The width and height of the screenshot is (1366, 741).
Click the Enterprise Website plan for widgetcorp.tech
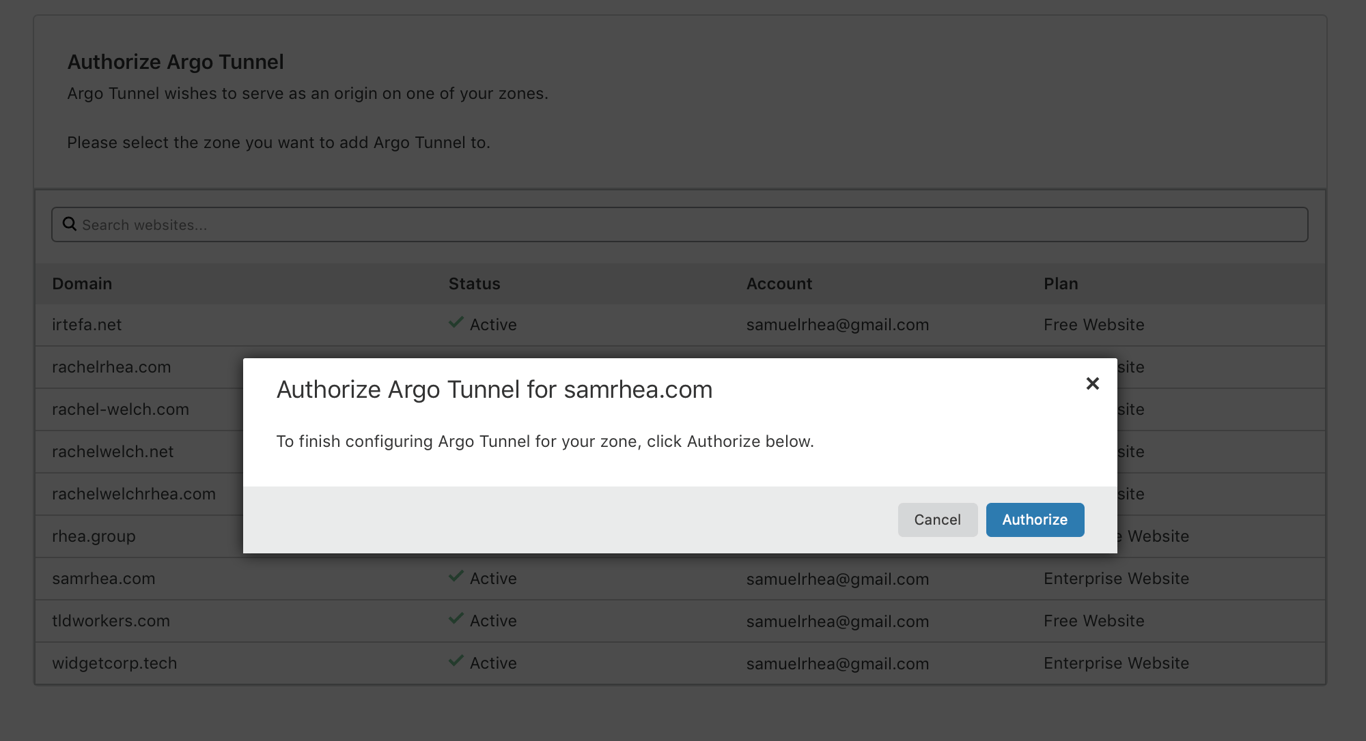(1116, 663)
